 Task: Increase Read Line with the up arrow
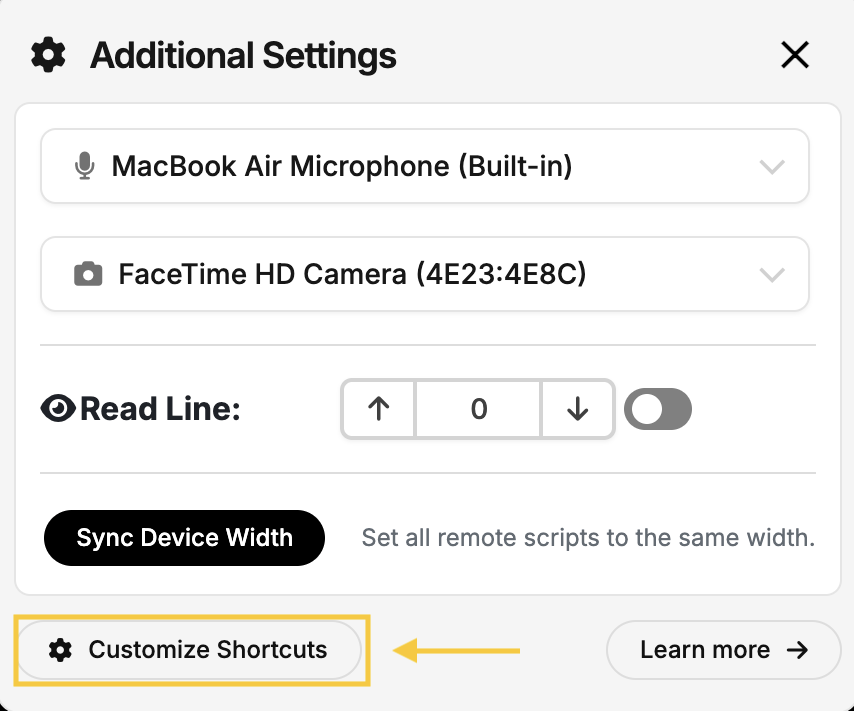pyautogui.click(x=378, y=409)
